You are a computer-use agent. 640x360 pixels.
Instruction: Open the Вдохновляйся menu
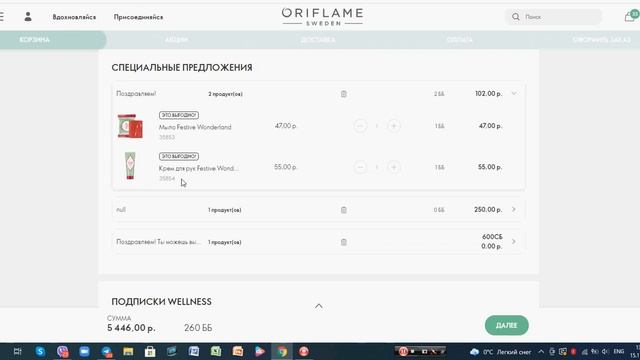point(74,17)
